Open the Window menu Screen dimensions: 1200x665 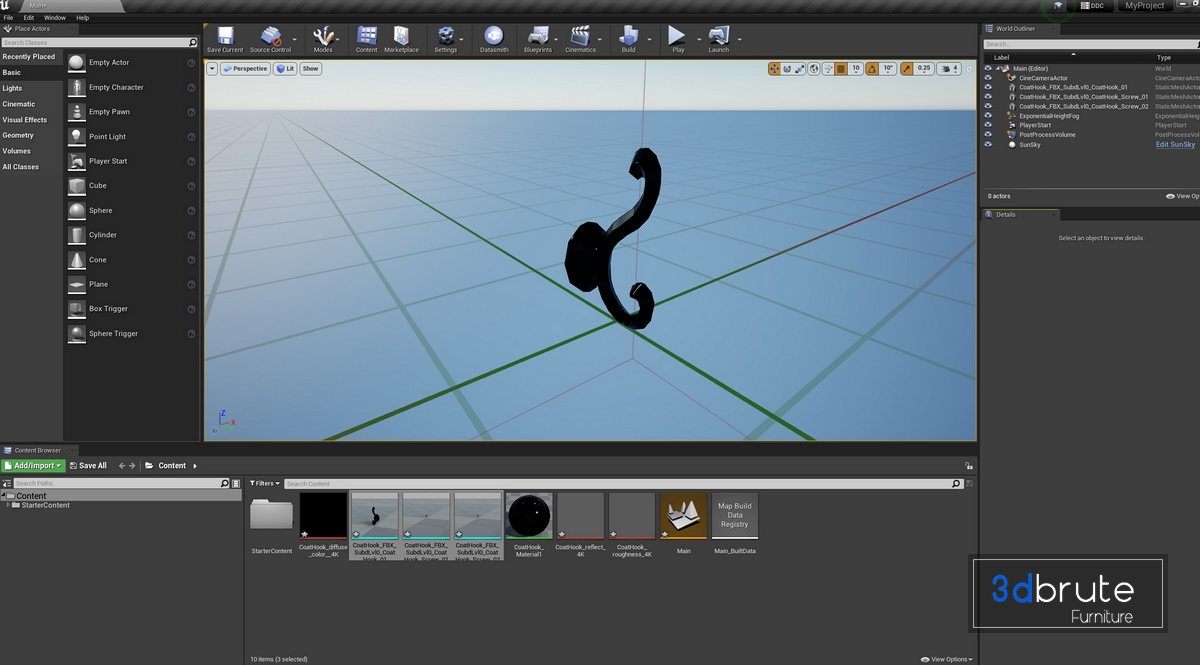[55, 18]
